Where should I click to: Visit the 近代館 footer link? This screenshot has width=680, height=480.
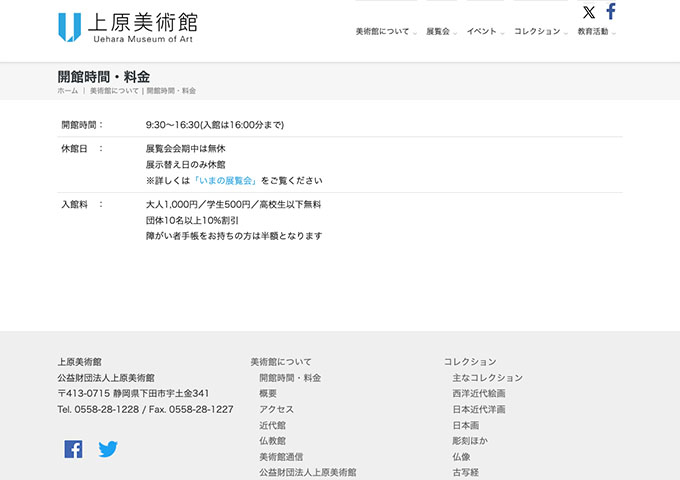coord(272,425)
